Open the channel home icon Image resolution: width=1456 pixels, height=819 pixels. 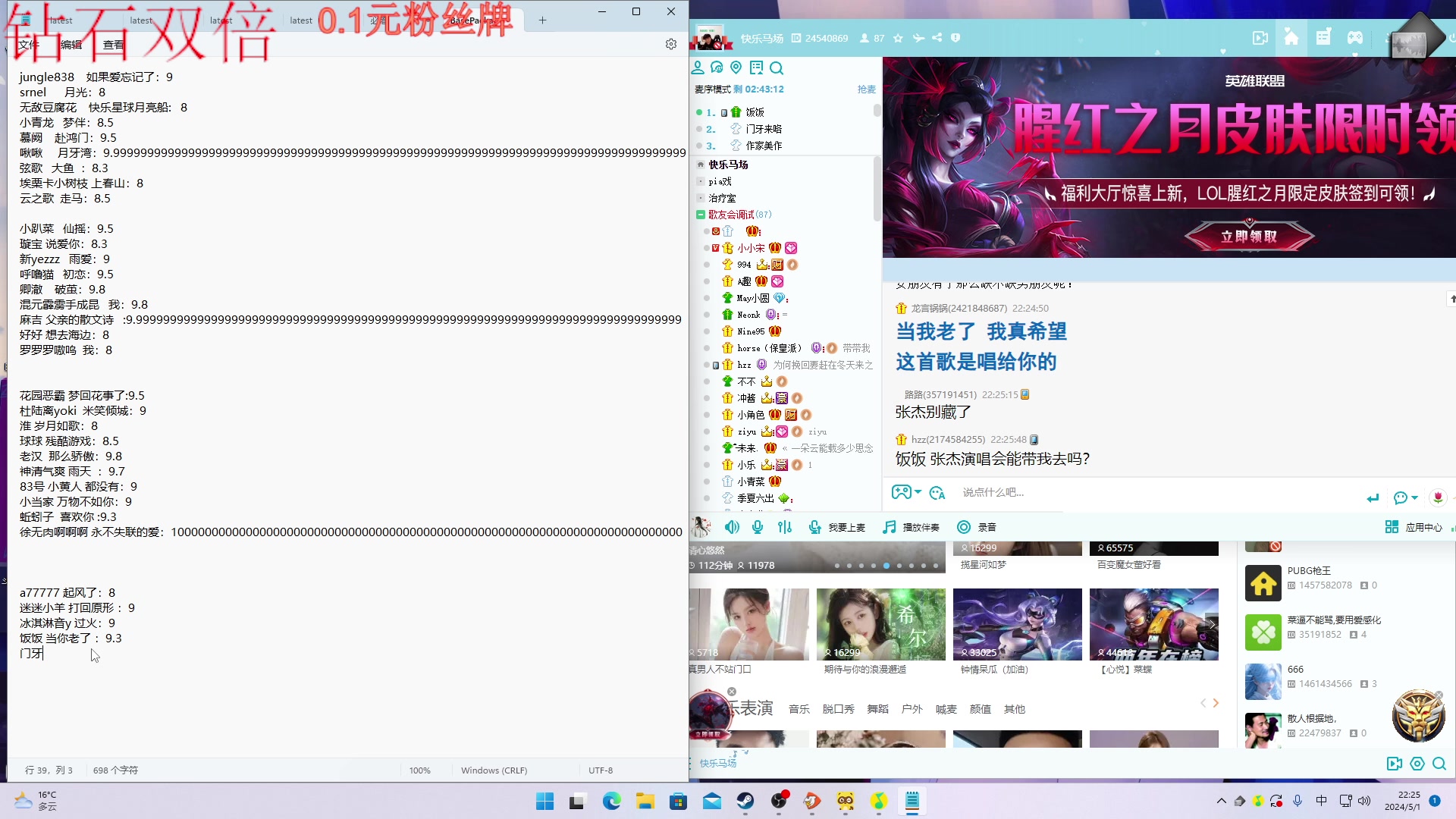tap(1291, 38)
